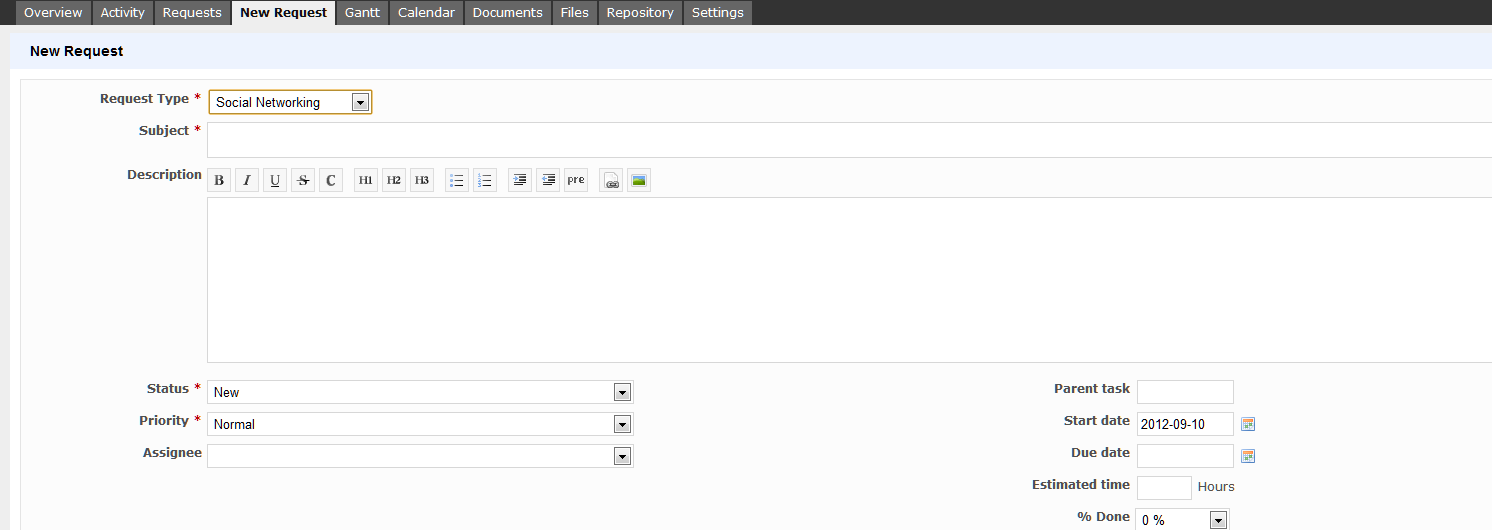The width and height of the screenshot is (1492, 530).
Task: Insert Heading 1 with the H1 button
Action: click(x=366, y=180)
